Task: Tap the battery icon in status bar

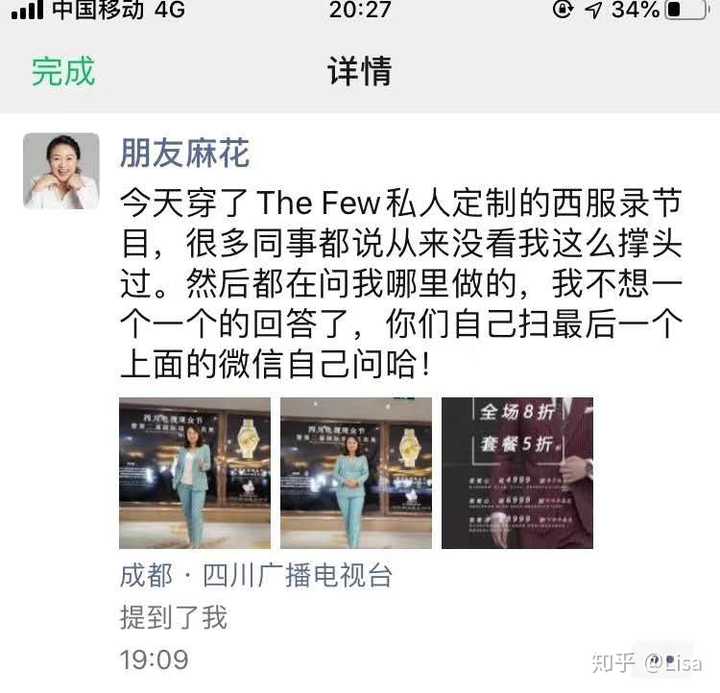Action: (x=687, y=9)
